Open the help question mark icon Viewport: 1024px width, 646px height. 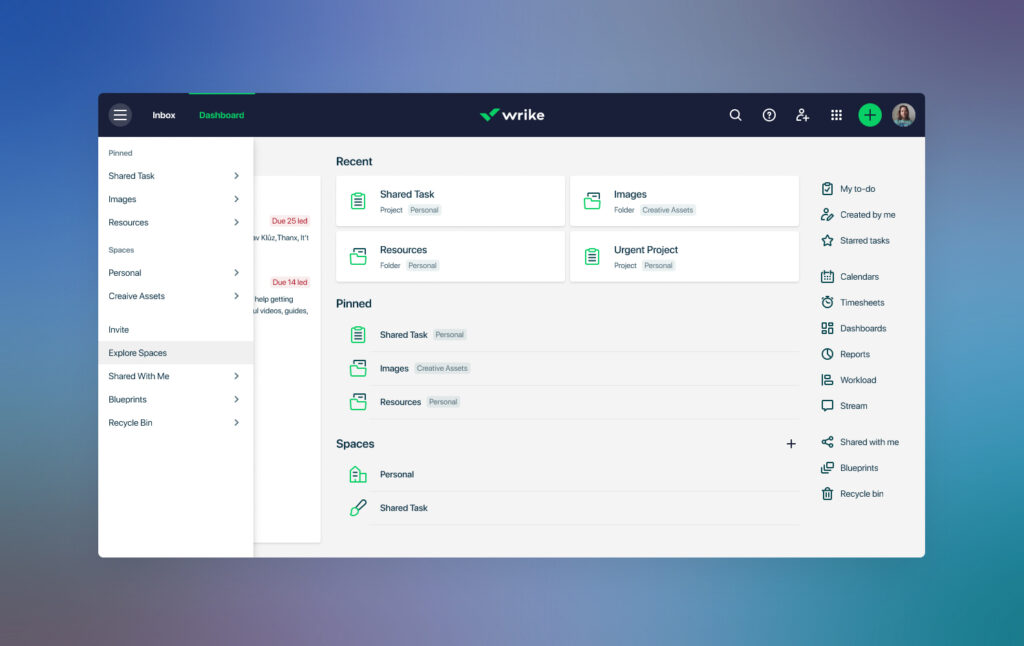tap(769, 115)
